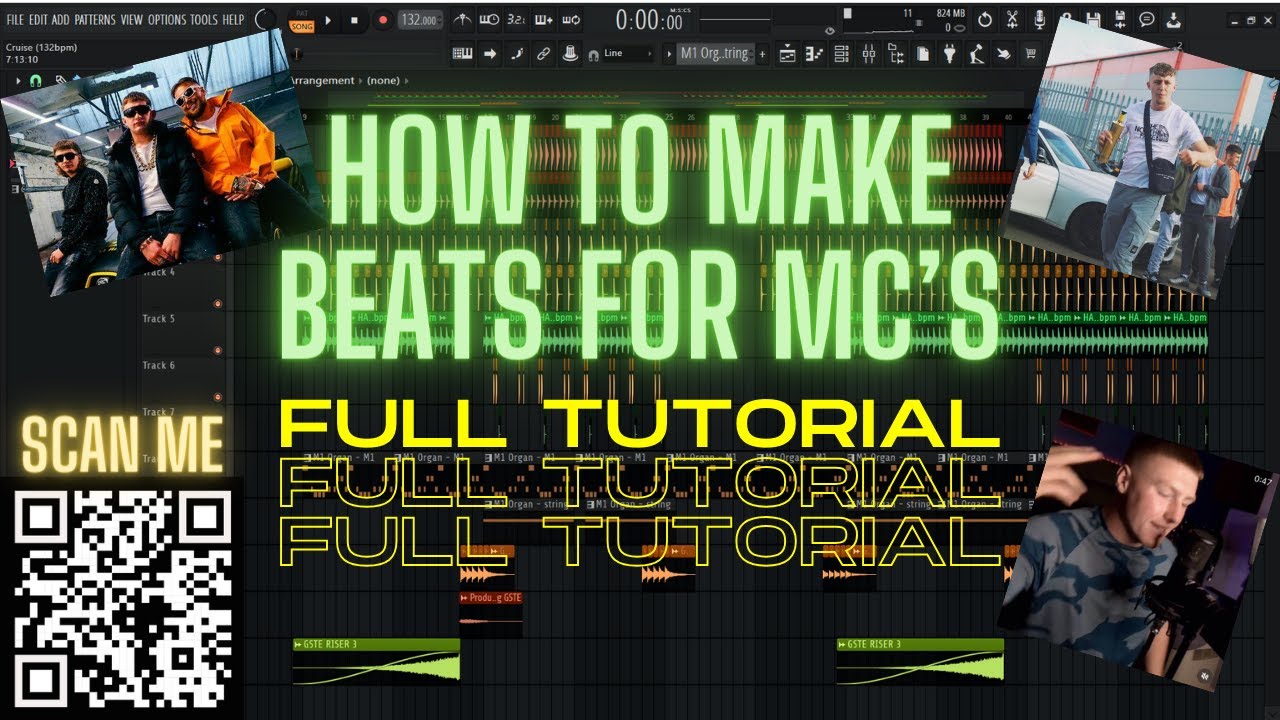Screen dimensions: 1280x720
Task: Add a new pattern with plus button
Action: (x=763, y=54)
